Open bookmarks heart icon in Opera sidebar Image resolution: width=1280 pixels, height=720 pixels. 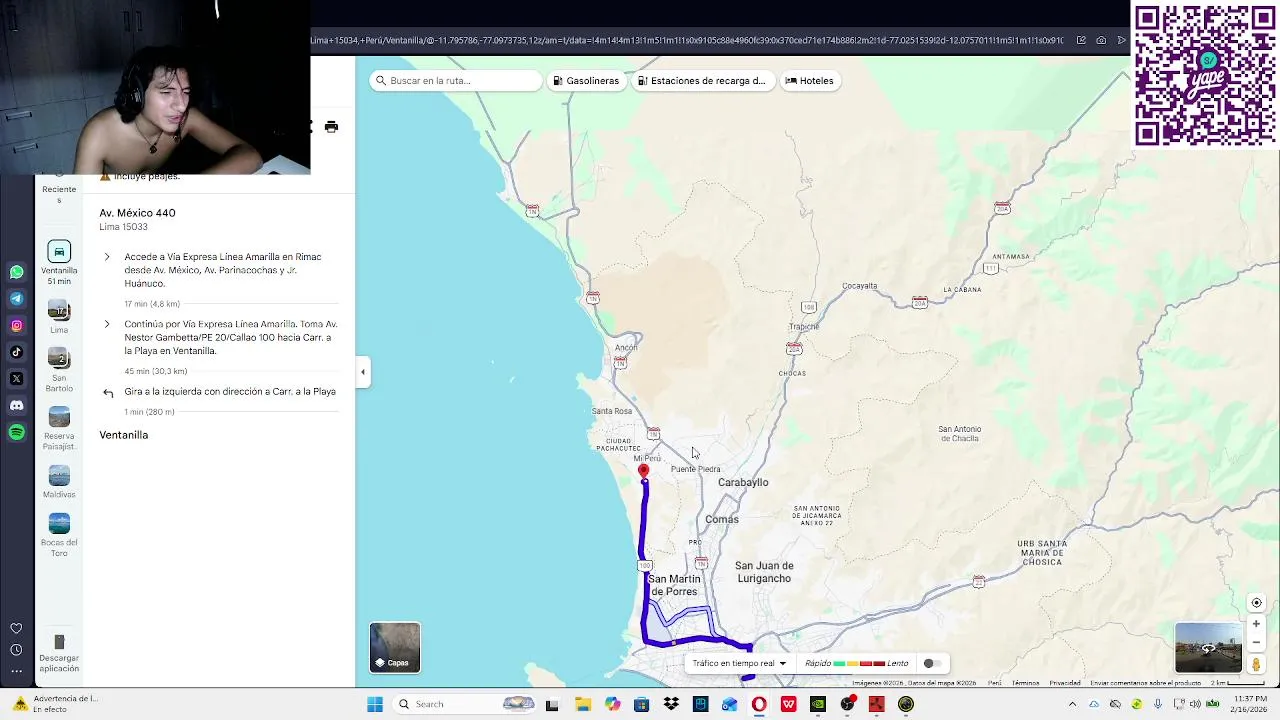(16, 628)
